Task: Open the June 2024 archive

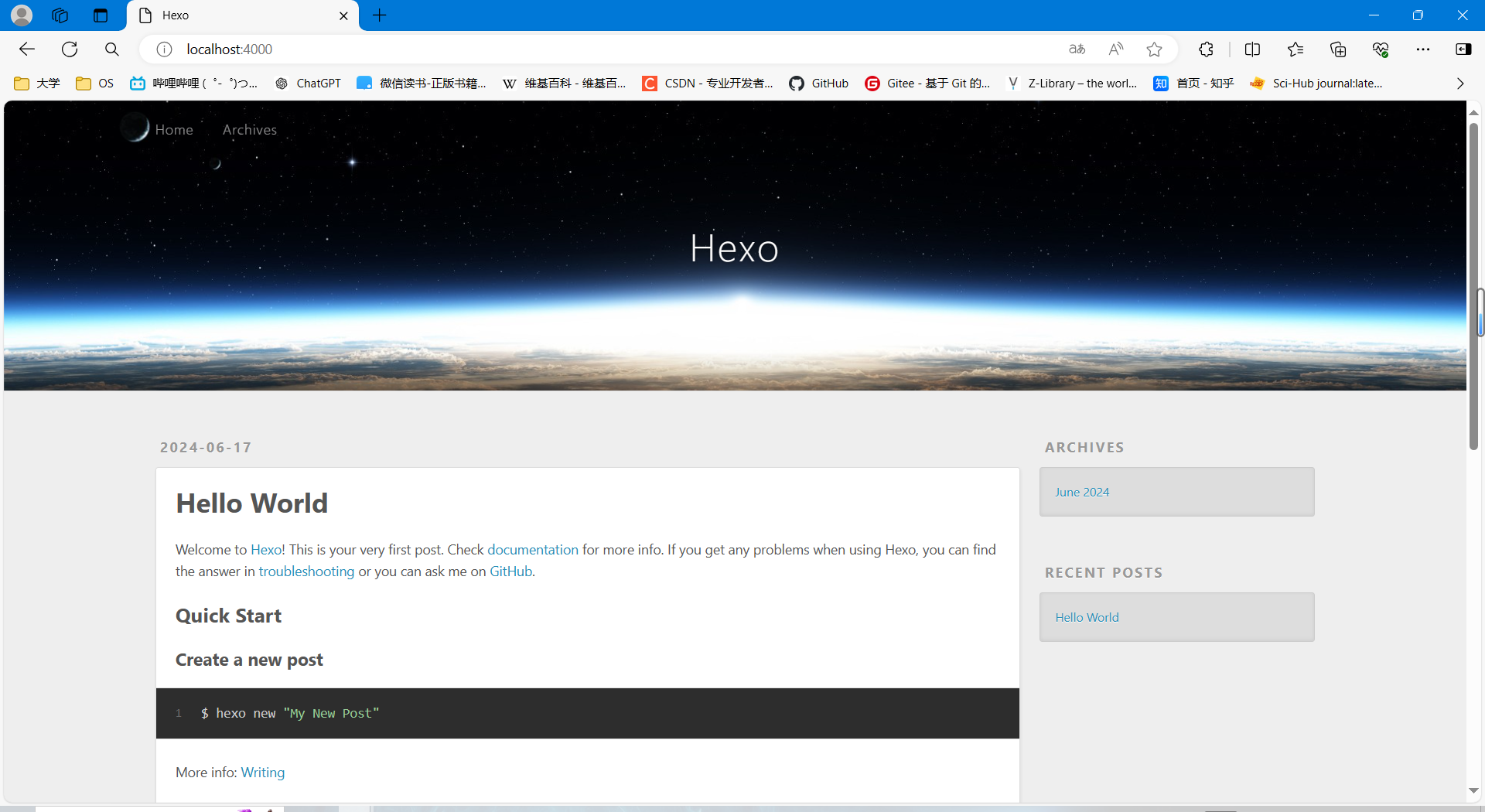Action: pos(1082,492)
